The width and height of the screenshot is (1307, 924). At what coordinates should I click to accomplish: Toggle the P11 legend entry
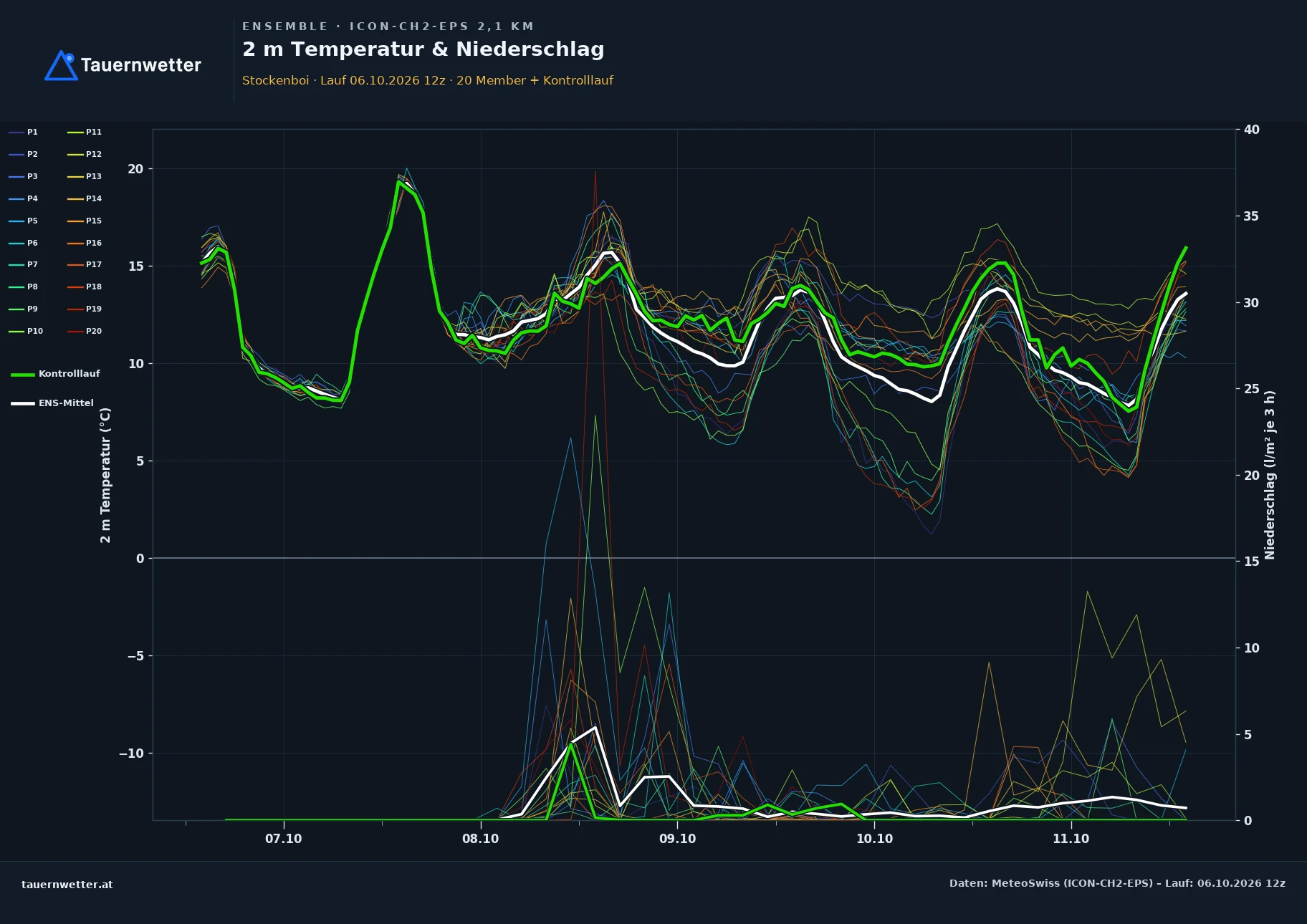tap(85, 132)
